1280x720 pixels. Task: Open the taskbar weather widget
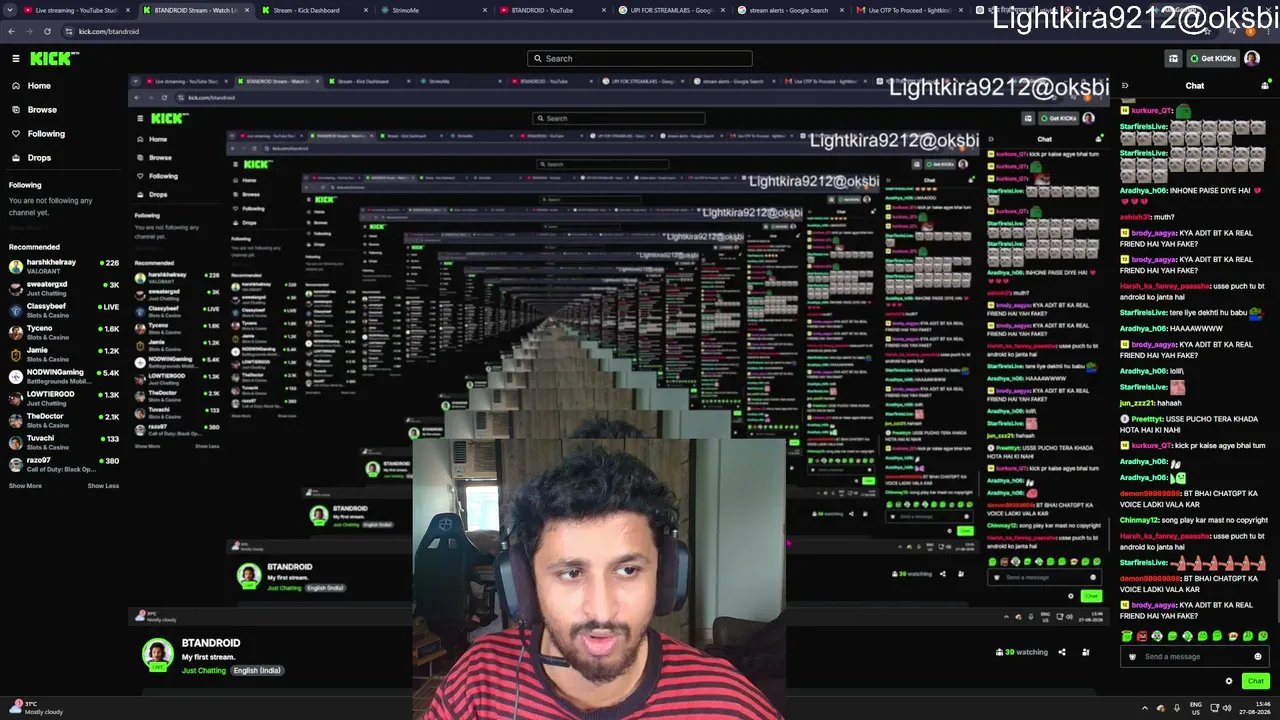pos(37,708)
